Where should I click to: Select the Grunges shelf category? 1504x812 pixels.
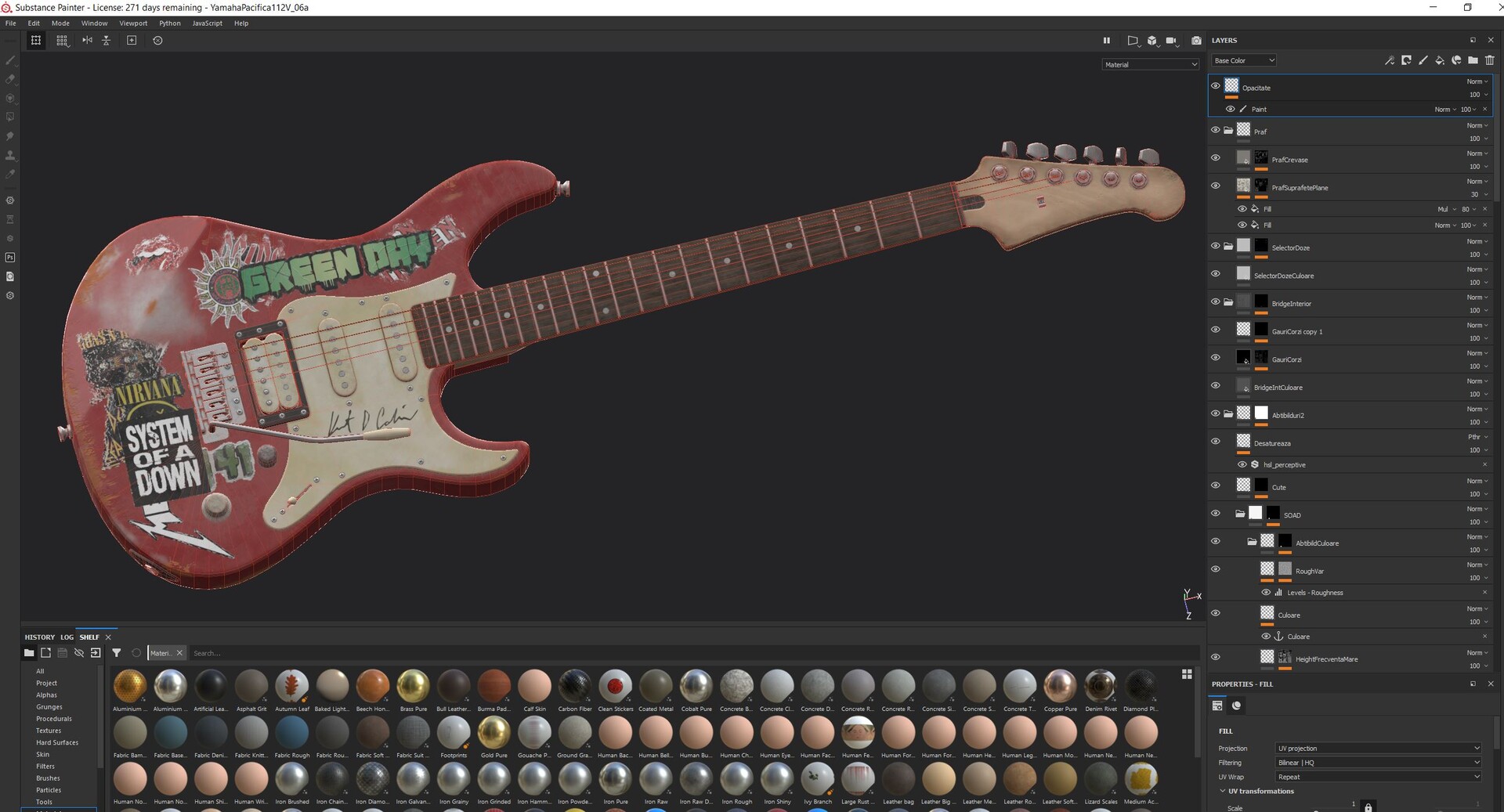click(49, 707)
